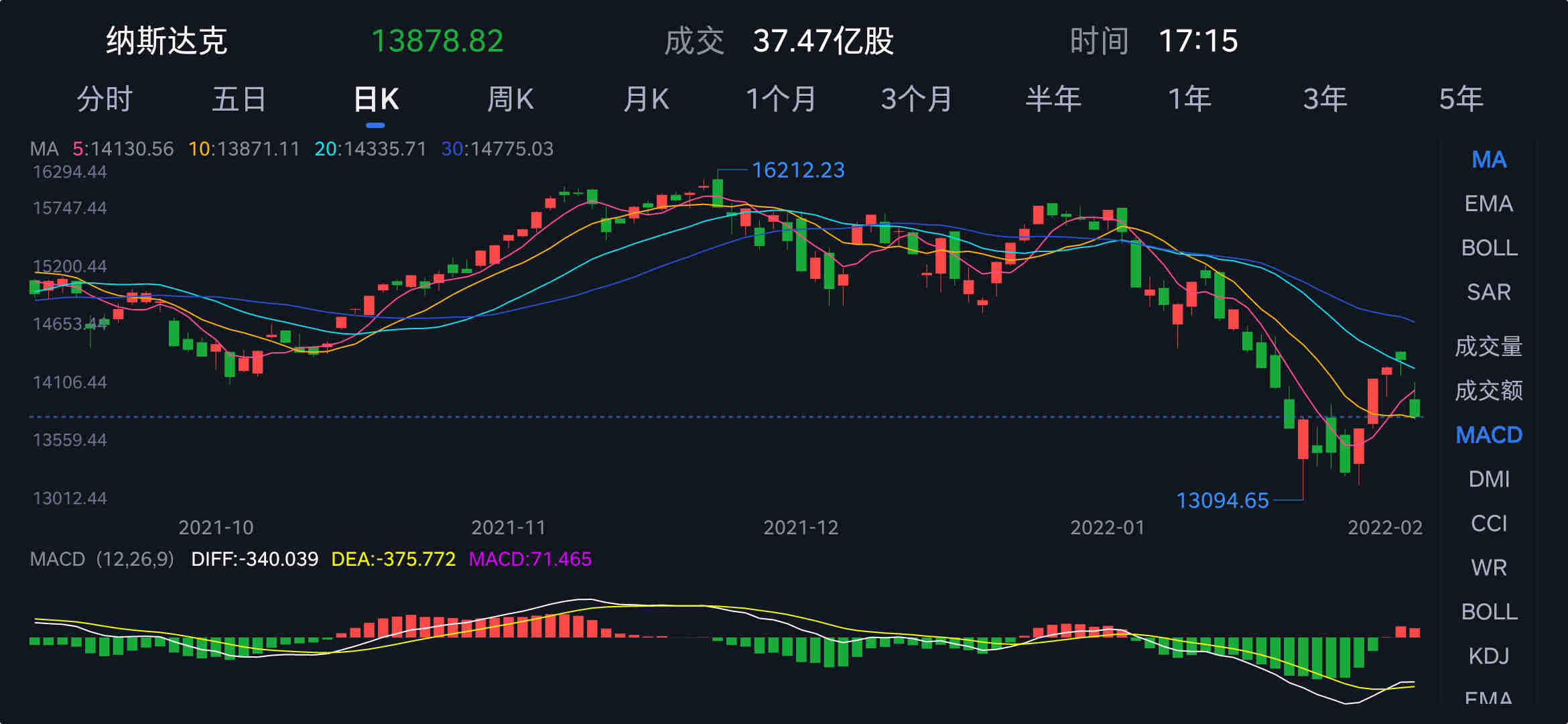
Task: Select the CCI sub-chart indicator
Action: [1489, 523]
